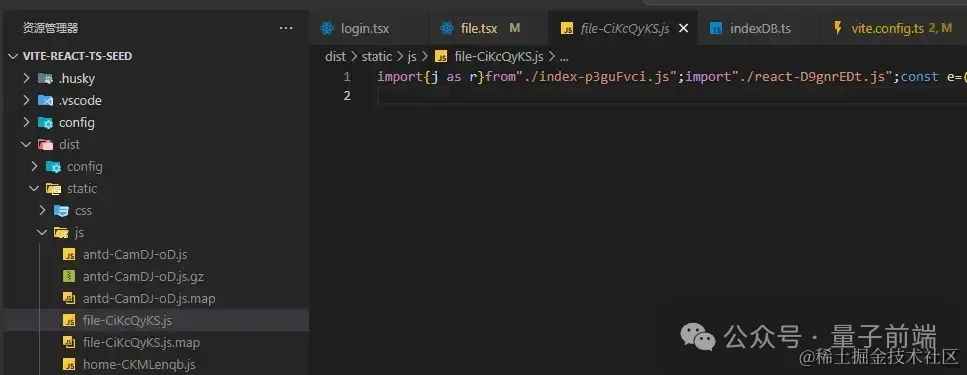This screenshot has height=375, width=967.
Task: Click line number 2 in the gutter
Action: coord(347,96)
